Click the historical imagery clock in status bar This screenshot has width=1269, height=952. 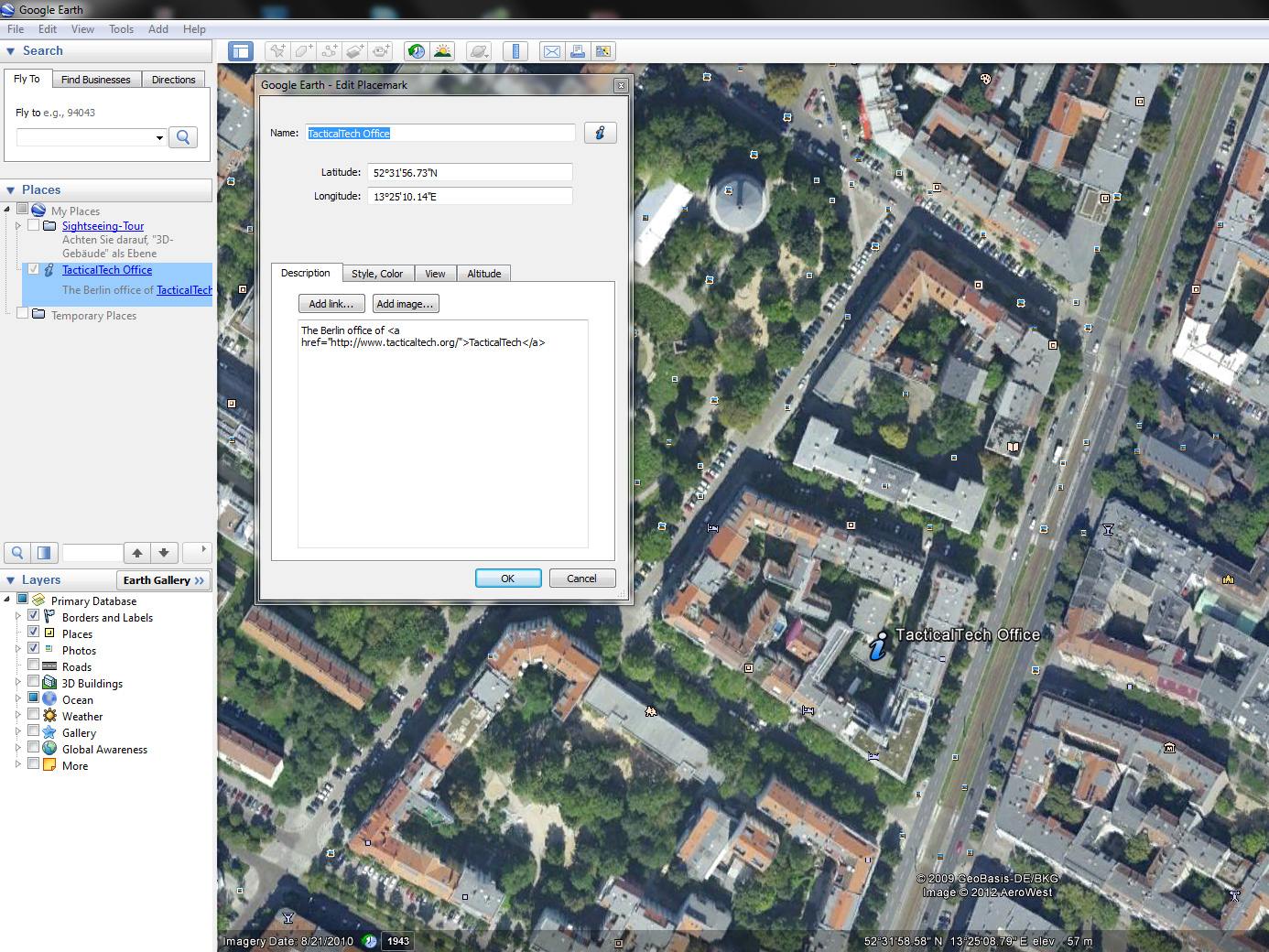[x=370, y=941]
